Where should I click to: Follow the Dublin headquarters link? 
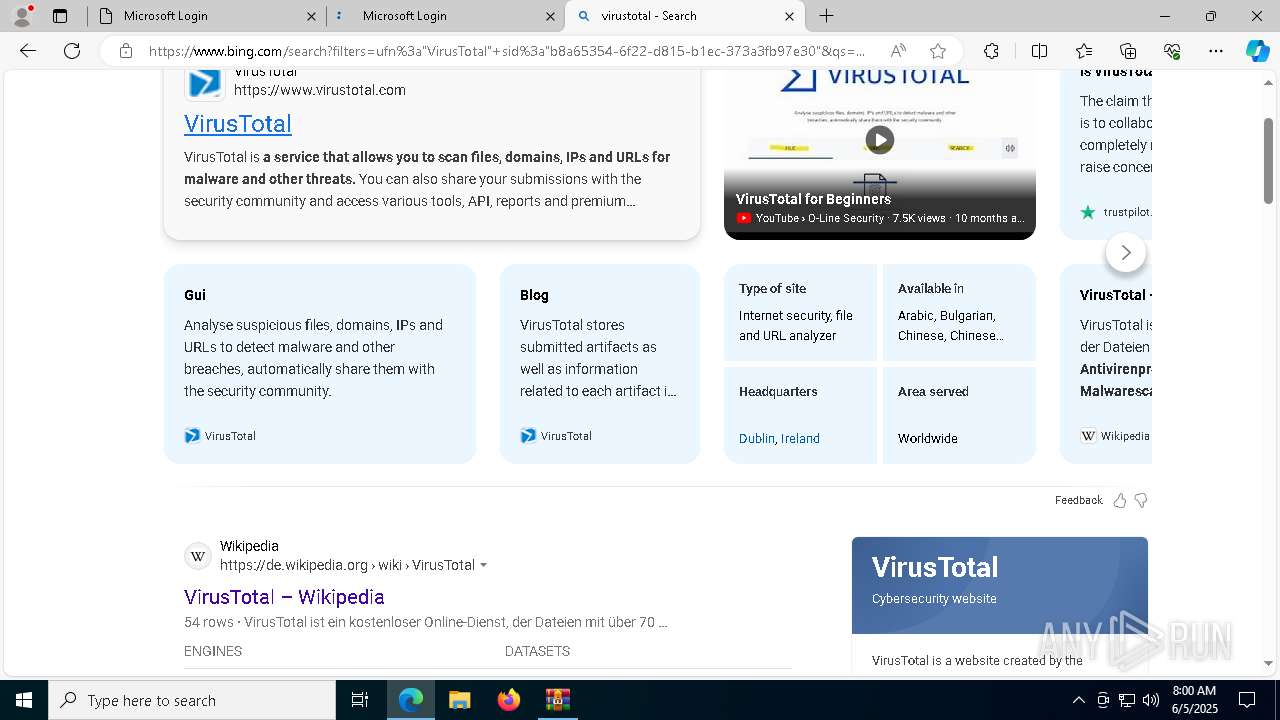(x=756, y=439)
